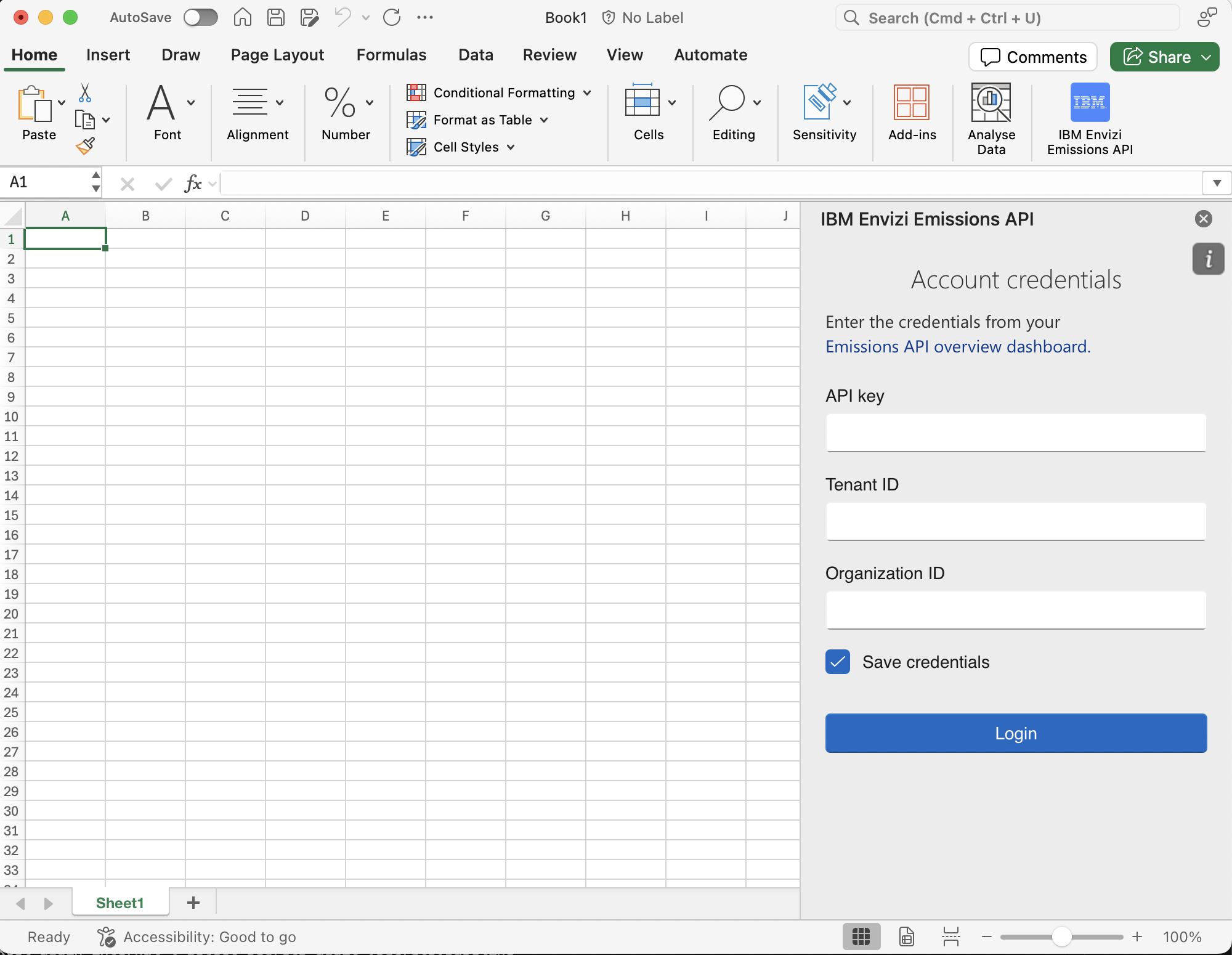Switch to Page Layout view in status bar
The height and width of the screenshot is (955, 1232).
tap(906, 937)
